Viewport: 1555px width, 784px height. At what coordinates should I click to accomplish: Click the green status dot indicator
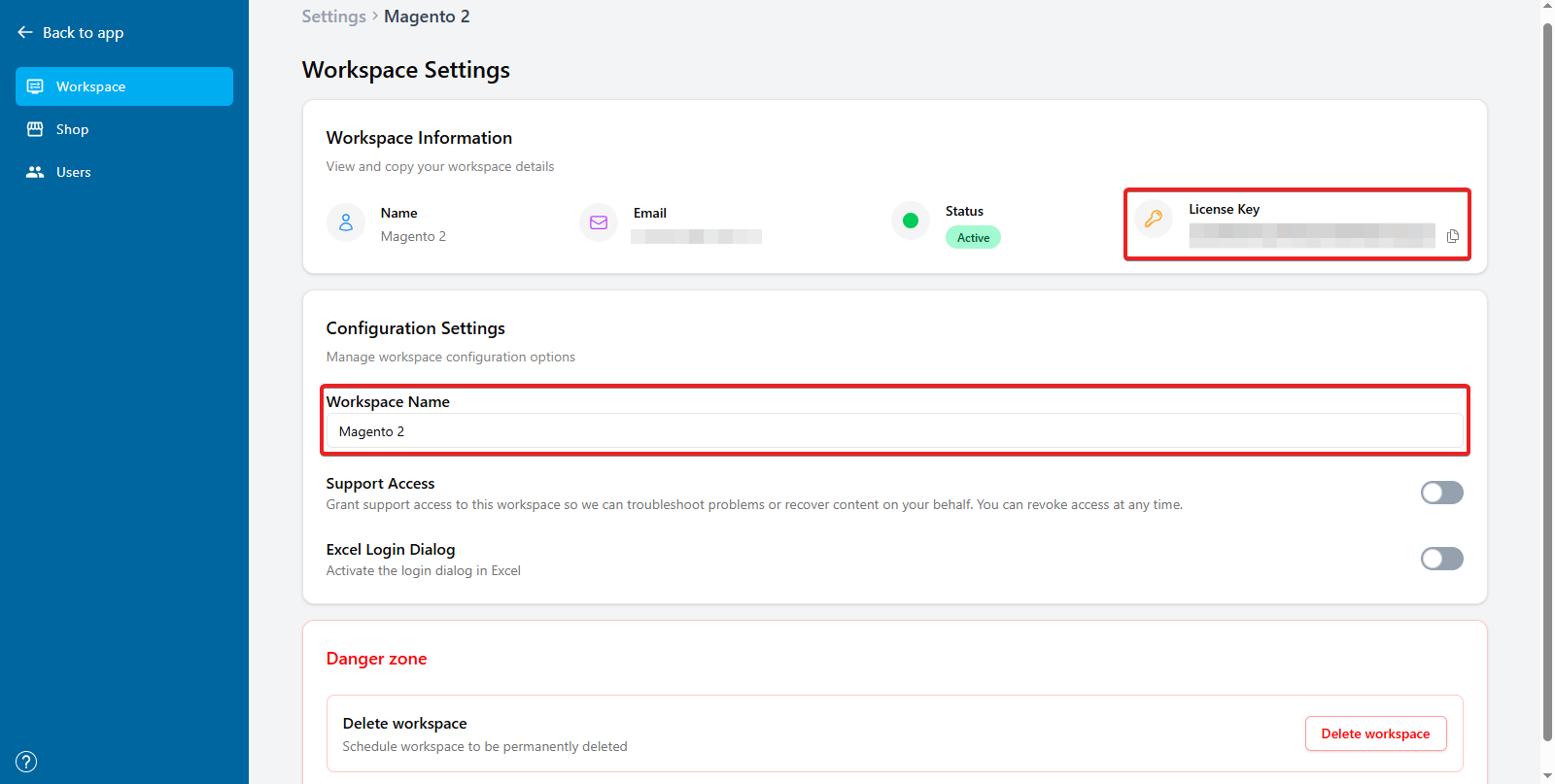[x=911, y=221]
